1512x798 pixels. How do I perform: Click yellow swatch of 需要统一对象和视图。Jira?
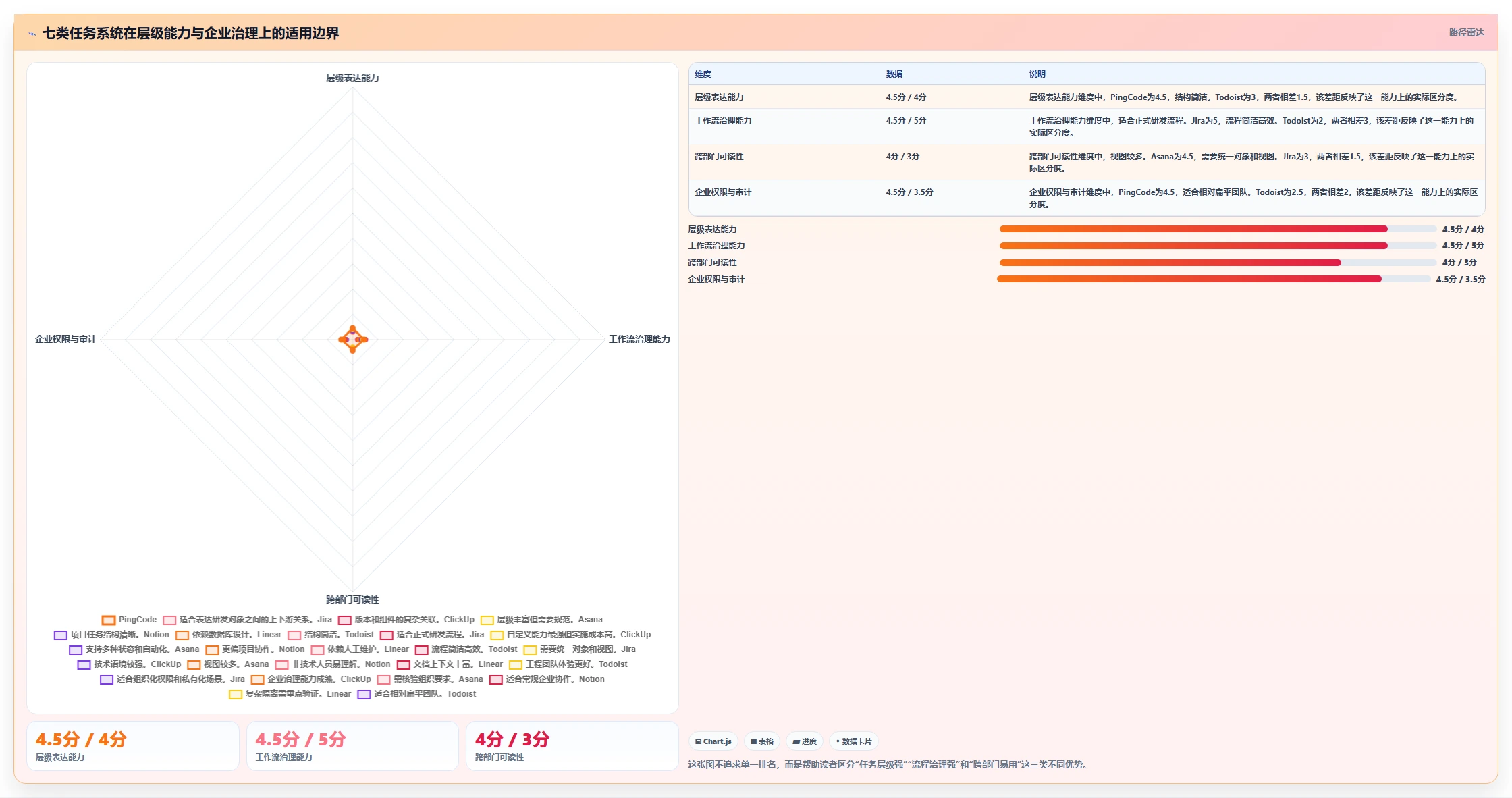[530, 649]
